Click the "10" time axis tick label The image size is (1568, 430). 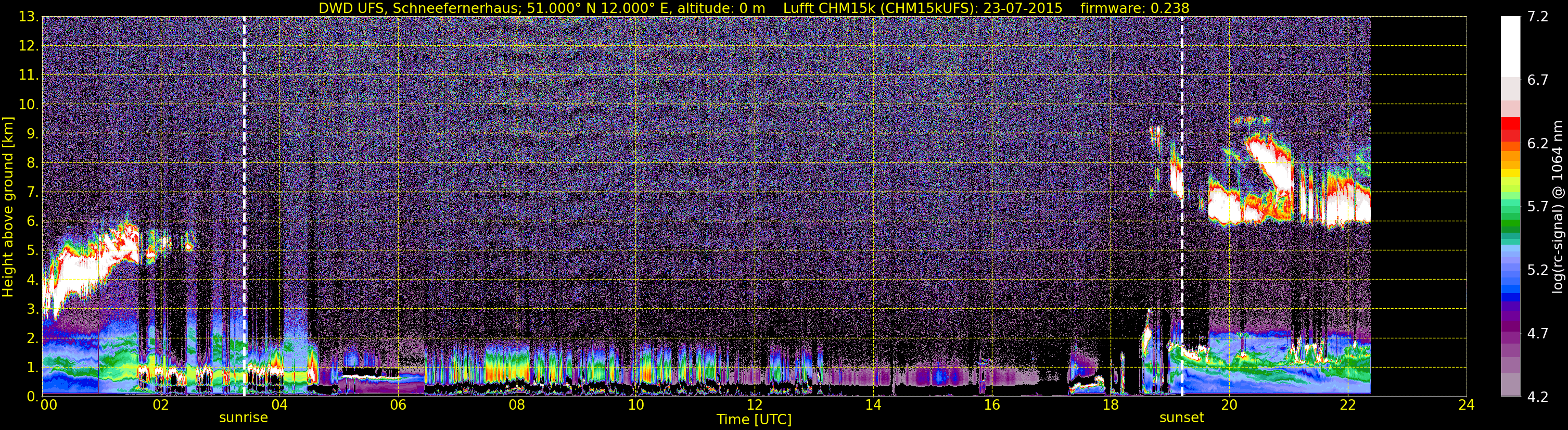(x=635, y=406)
